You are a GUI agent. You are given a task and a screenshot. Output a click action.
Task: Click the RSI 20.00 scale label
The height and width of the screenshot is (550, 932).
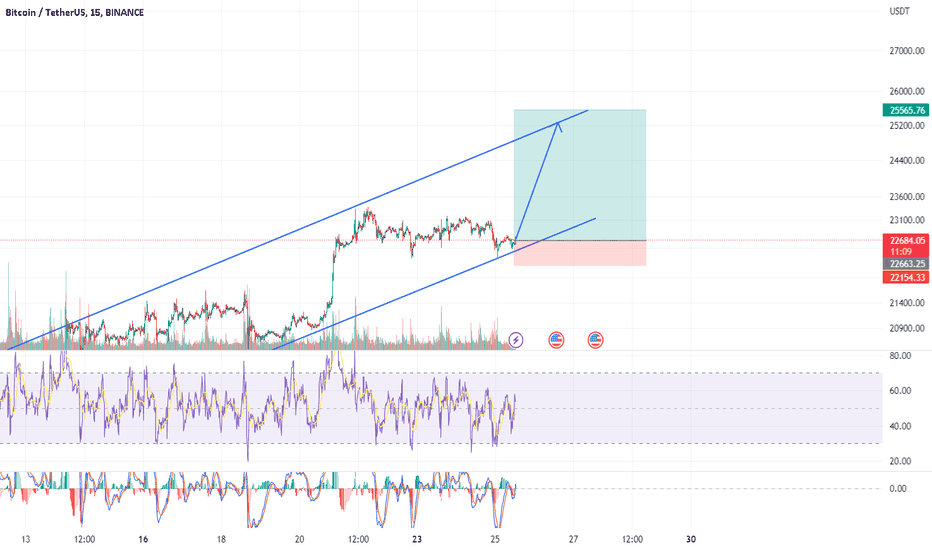point(900,461)
